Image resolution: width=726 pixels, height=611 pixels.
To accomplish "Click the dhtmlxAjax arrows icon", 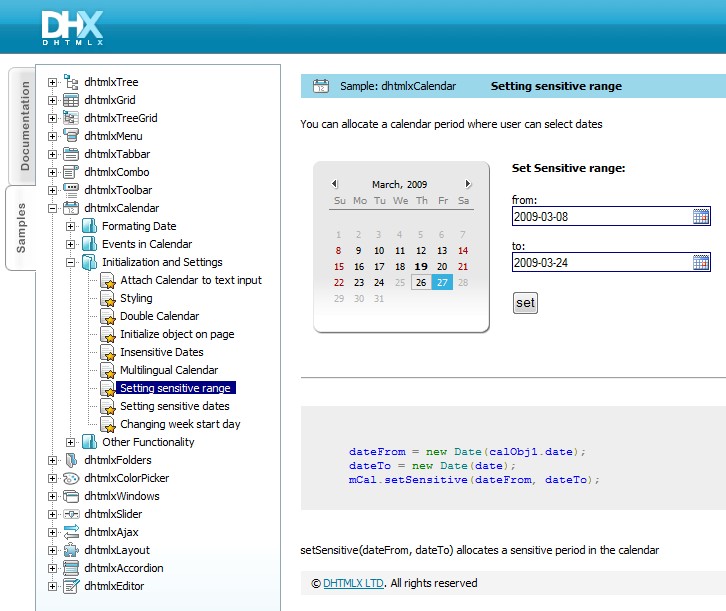I will [x=71, y=532].
